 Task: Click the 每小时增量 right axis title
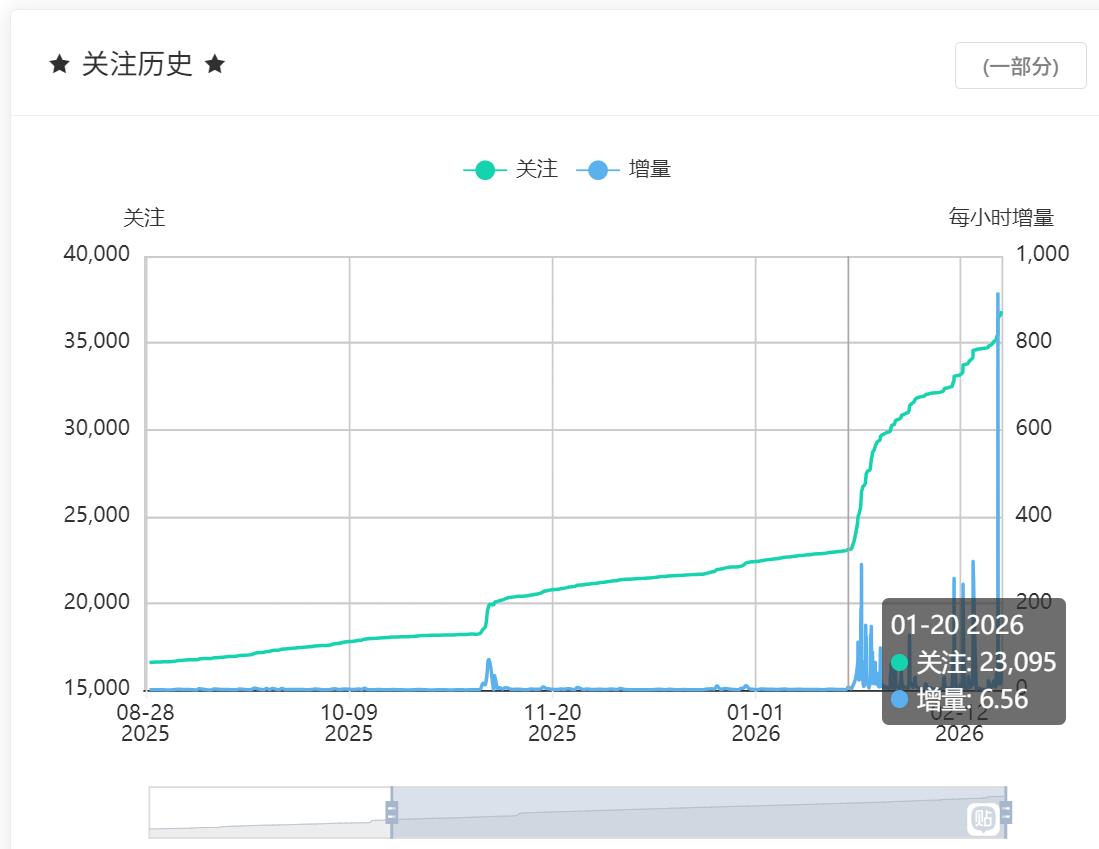coord(1001,218)
